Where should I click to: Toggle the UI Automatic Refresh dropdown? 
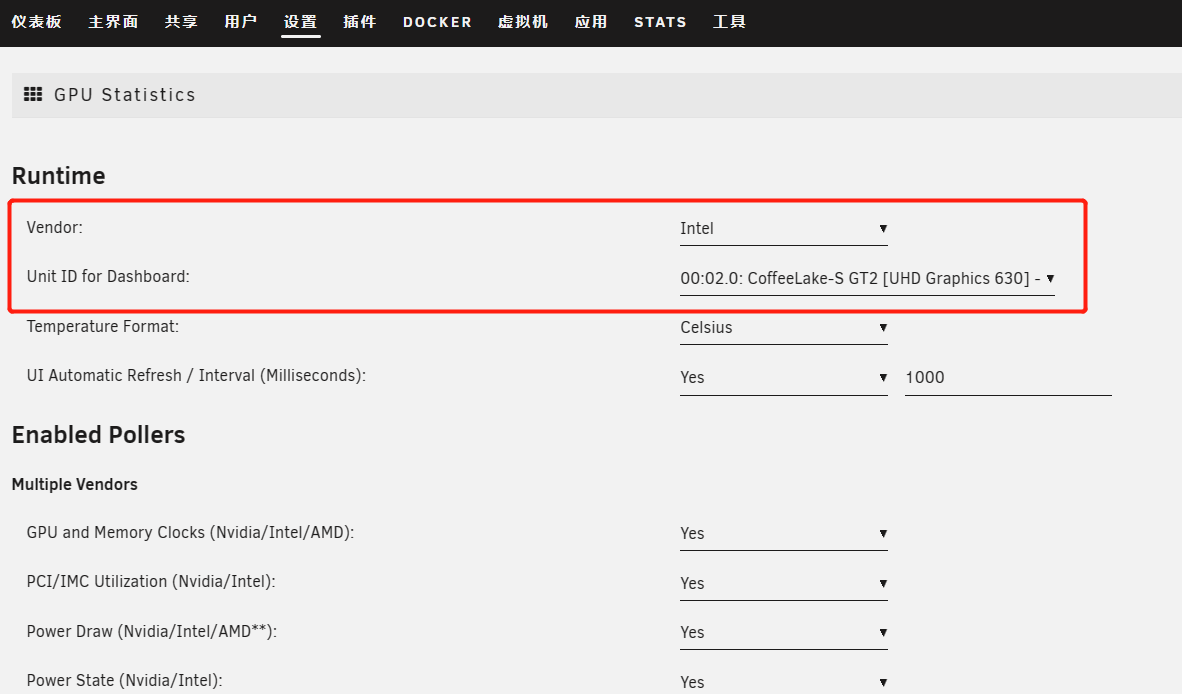click(x=783, y=378)
